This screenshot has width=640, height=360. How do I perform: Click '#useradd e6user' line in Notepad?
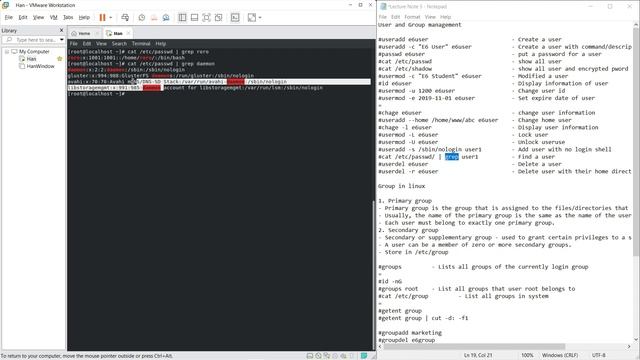click(x=403, y=40)
